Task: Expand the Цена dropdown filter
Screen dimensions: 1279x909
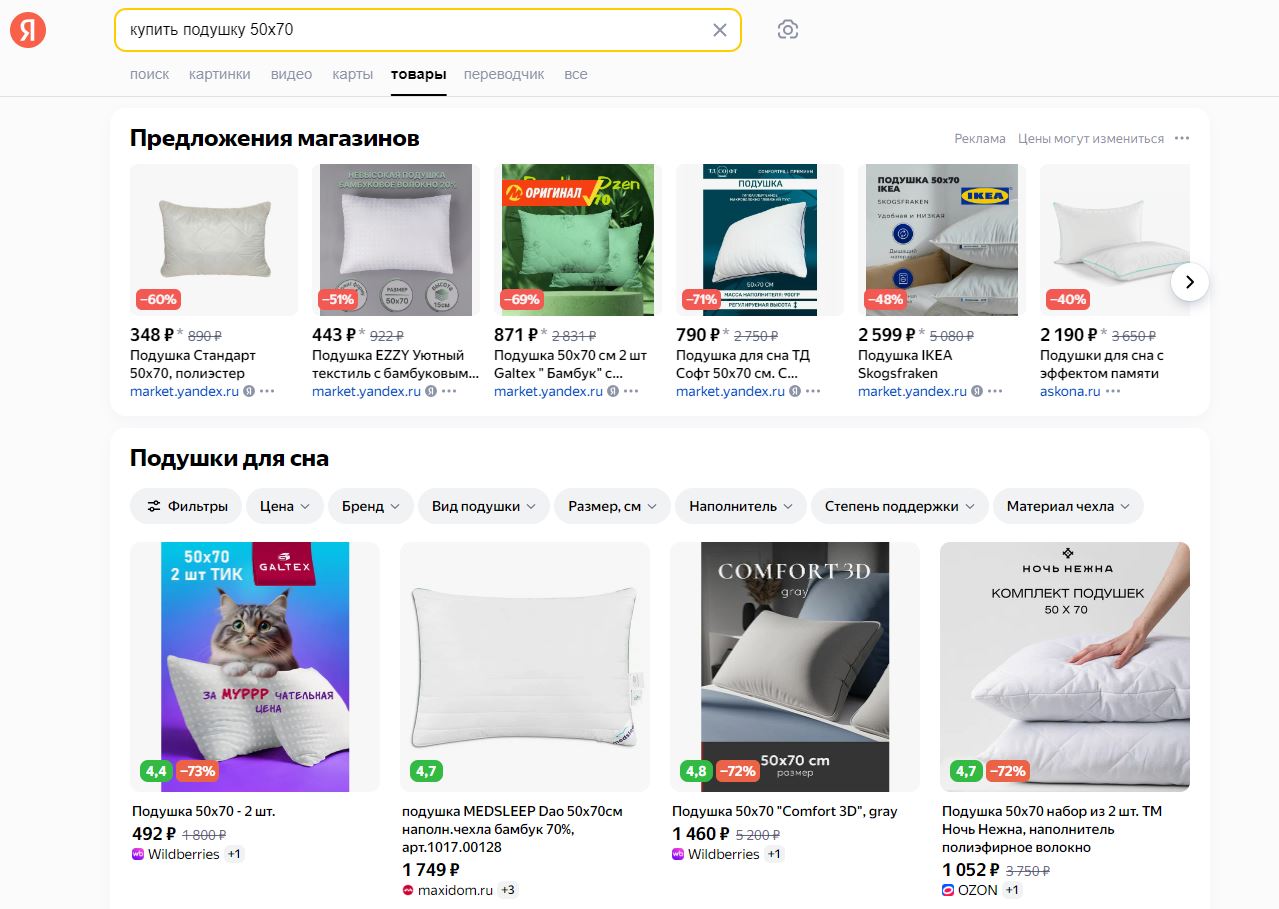Action: pos(285,506)
